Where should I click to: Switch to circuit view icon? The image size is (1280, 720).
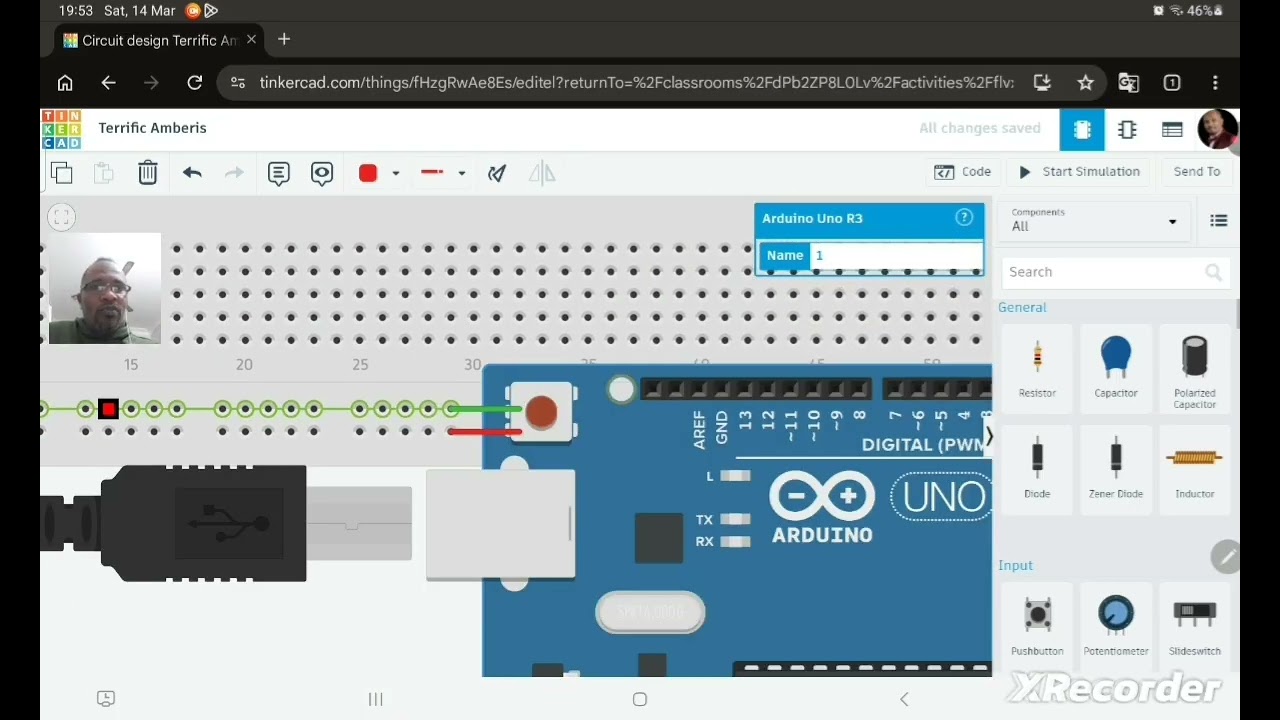1082,130
